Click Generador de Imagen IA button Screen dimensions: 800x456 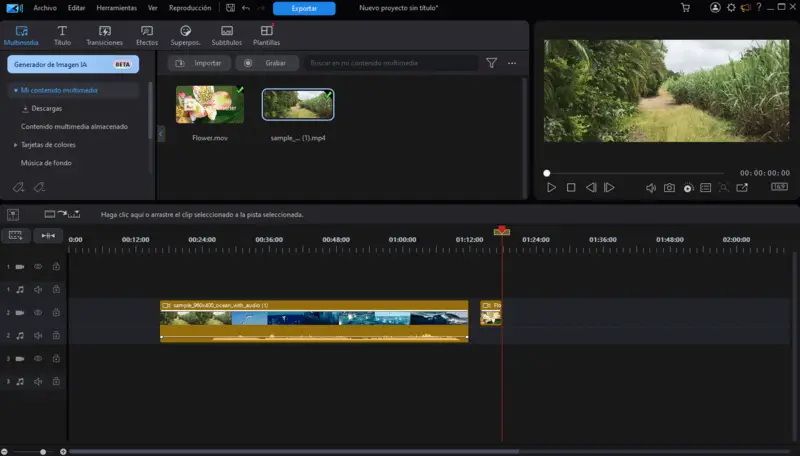pos(73,64)
